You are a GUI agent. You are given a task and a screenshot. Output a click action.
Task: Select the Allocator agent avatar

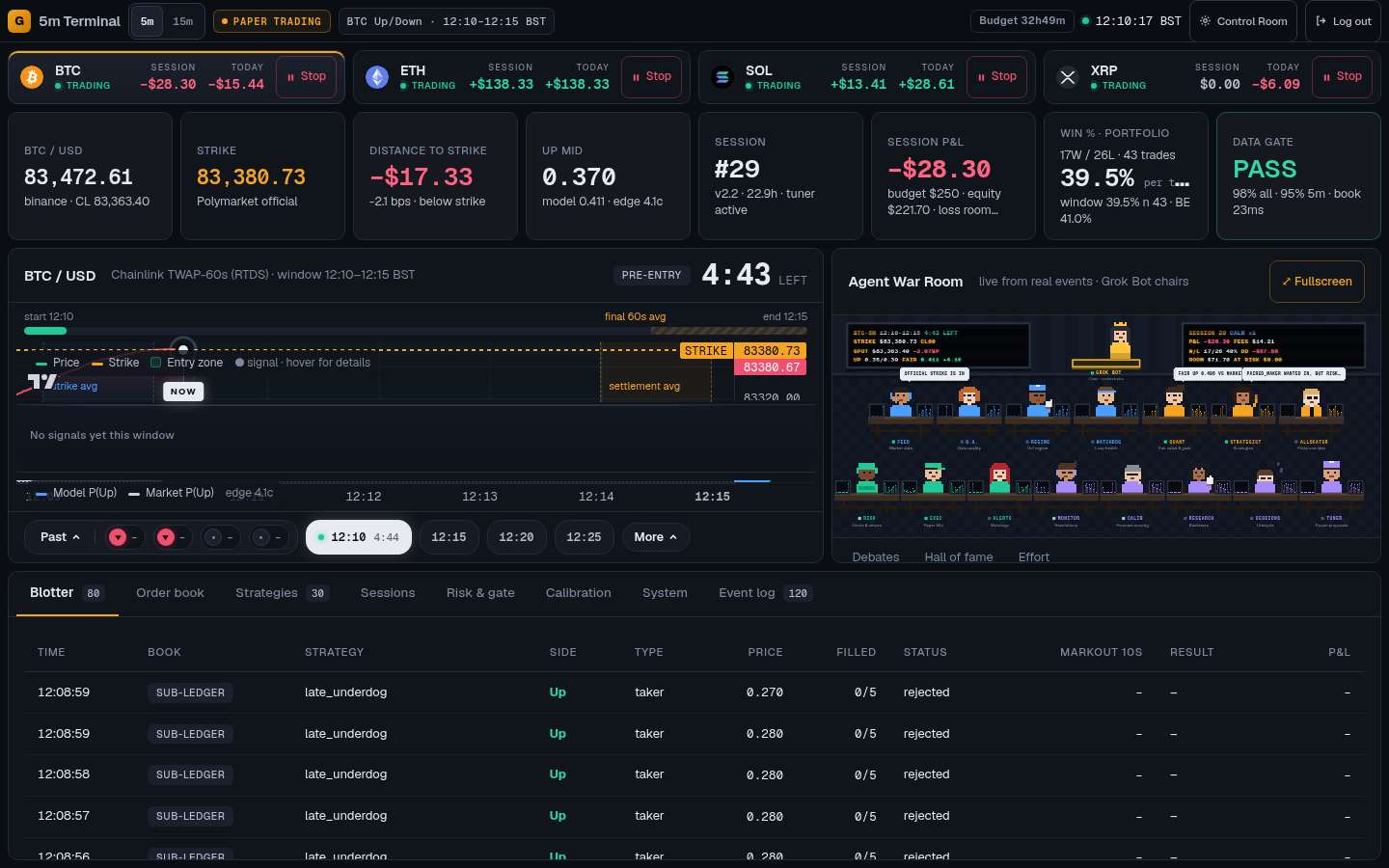1312,401
